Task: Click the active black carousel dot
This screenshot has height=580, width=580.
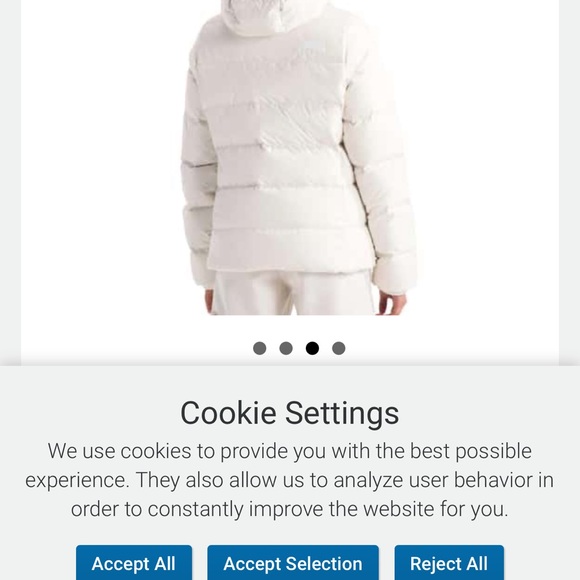Action: point(312,348)
